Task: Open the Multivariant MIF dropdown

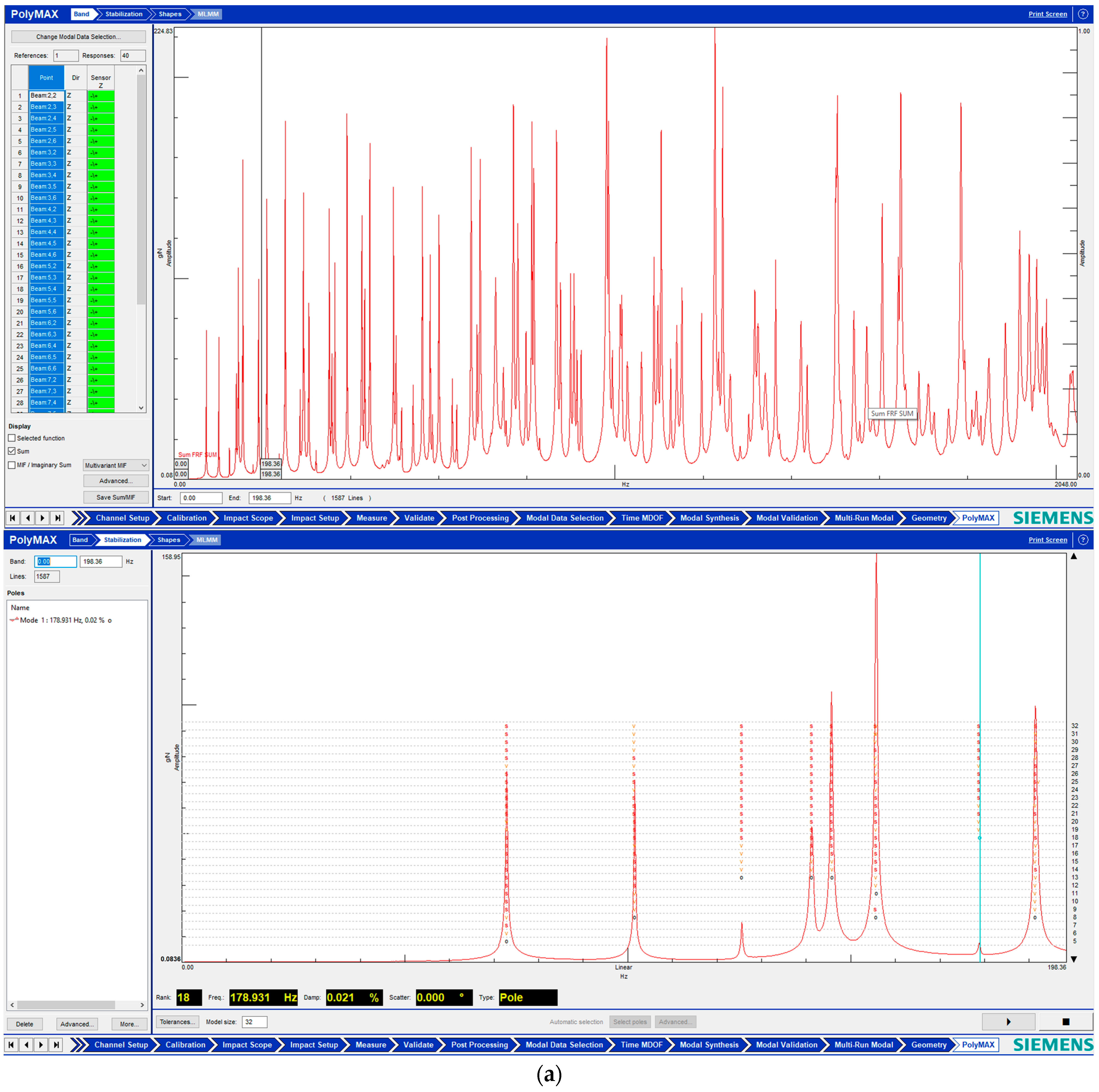Action: 116,465
